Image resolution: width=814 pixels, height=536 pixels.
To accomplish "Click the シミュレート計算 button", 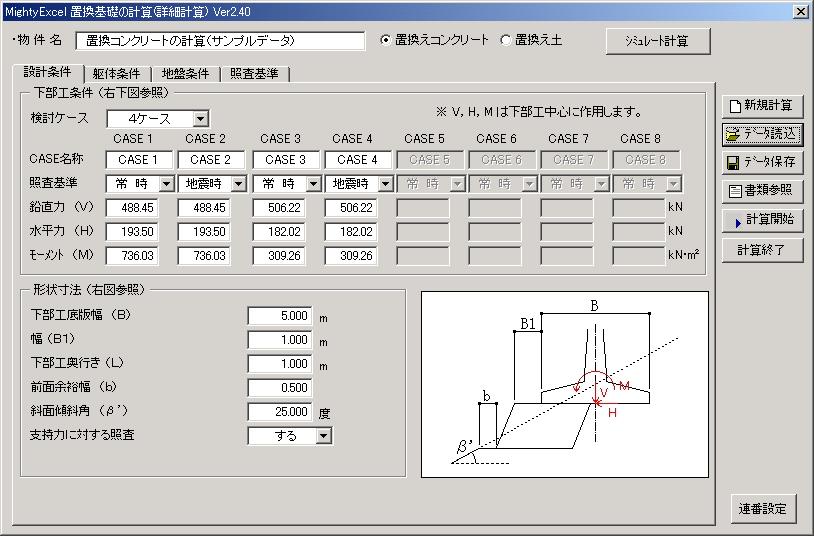I will [658, 41].
